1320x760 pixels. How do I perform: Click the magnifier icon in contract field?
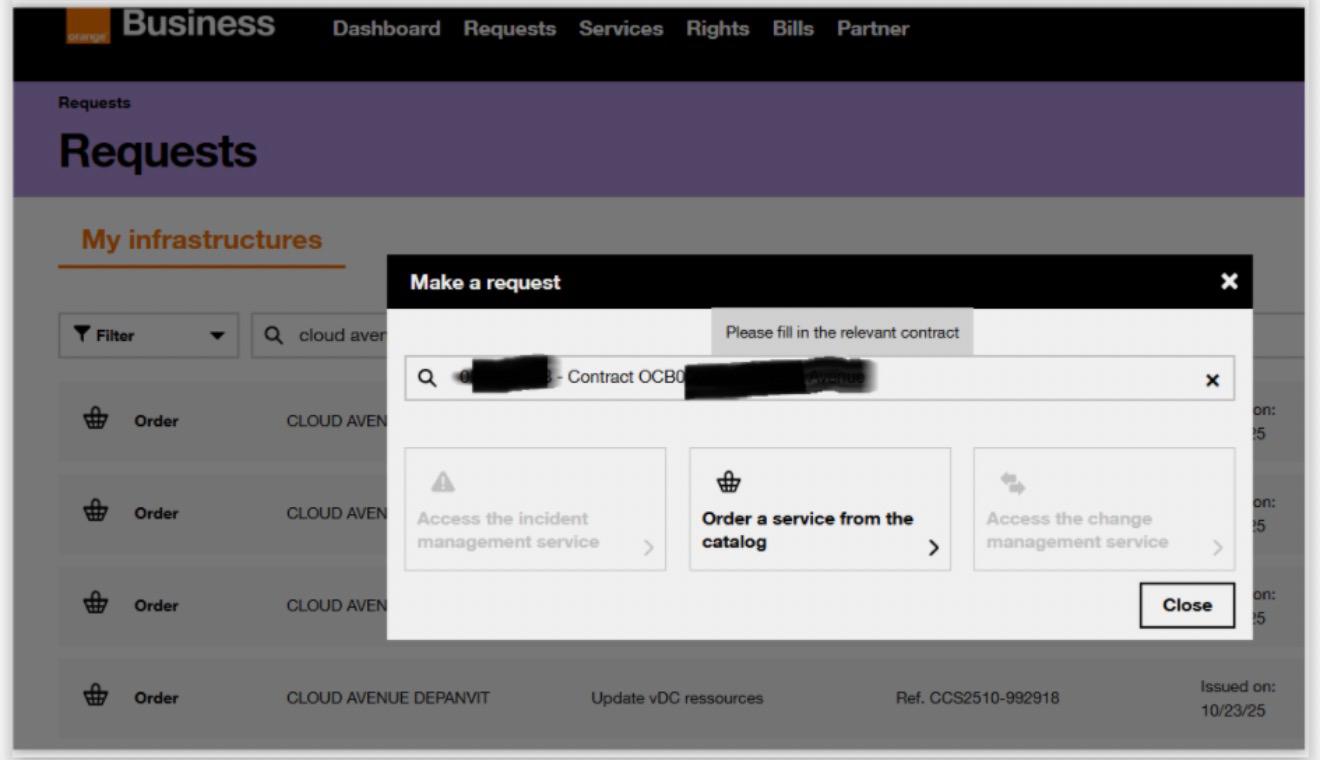[x=427, y=378]
